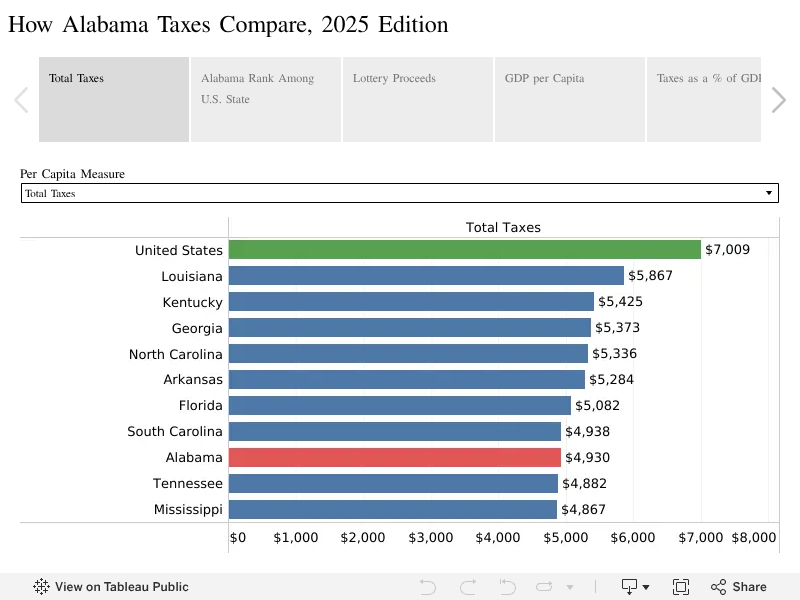800x600 pixels.
Task: Click the $7,009 value label
Action: [728, 249]
